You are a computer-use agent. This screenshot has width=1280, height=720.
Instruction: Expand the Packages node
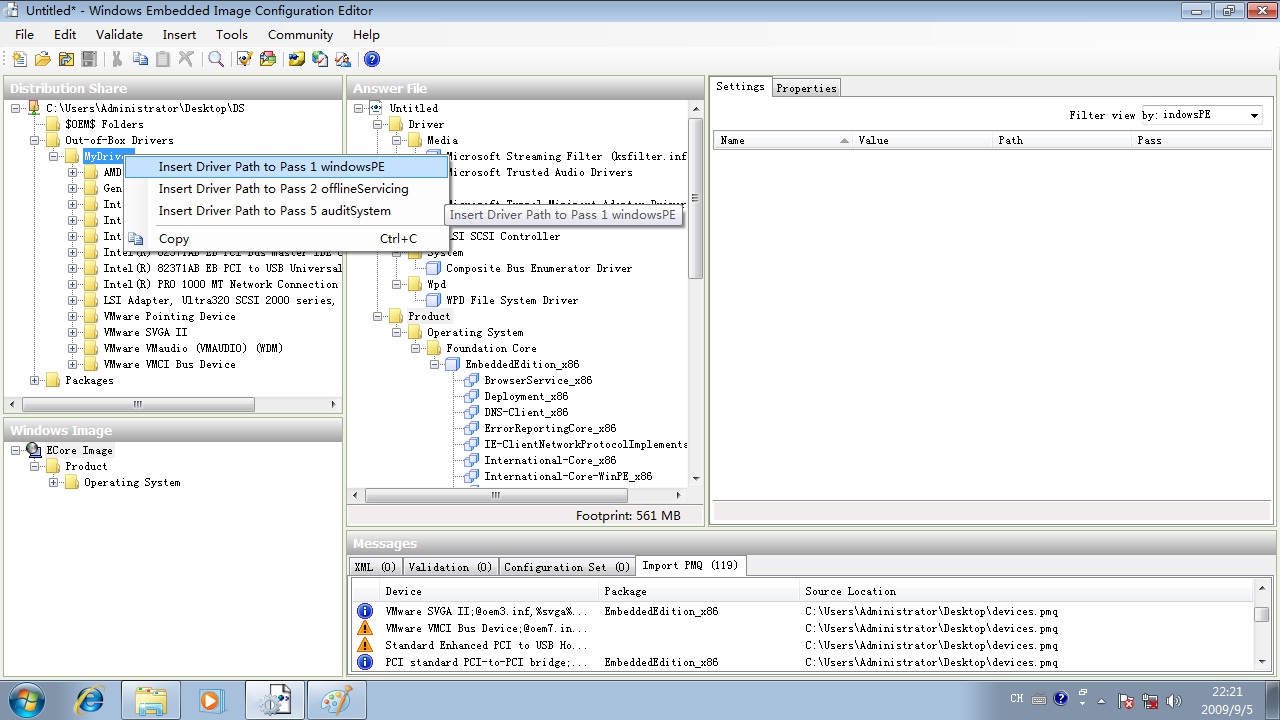pos(35,380)
